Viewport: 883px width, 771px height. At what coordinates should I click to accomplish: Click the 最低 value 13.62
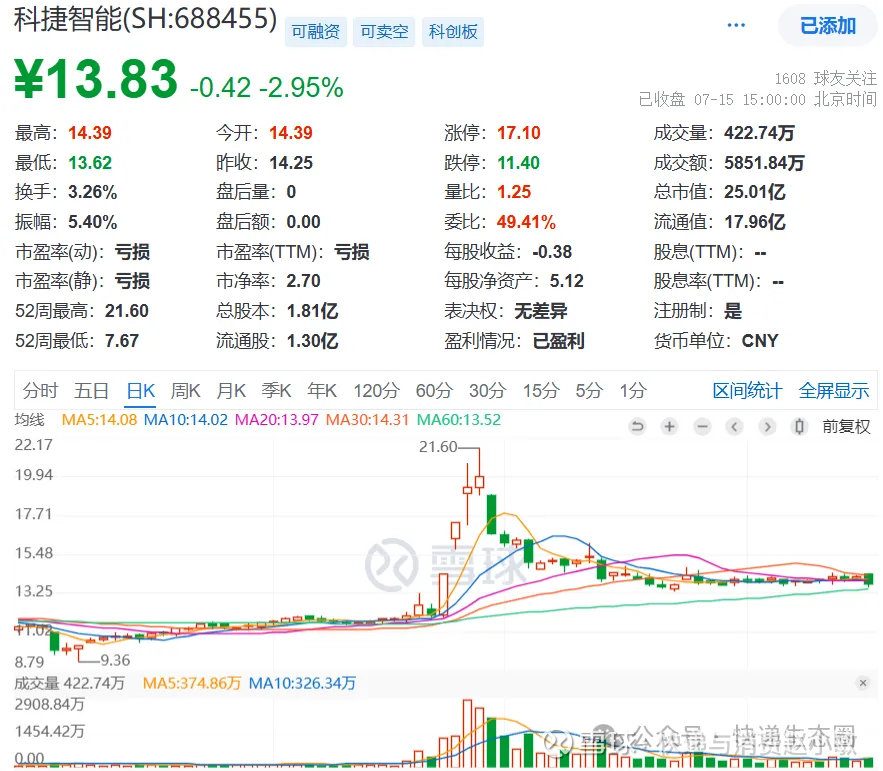pos(90,163)
